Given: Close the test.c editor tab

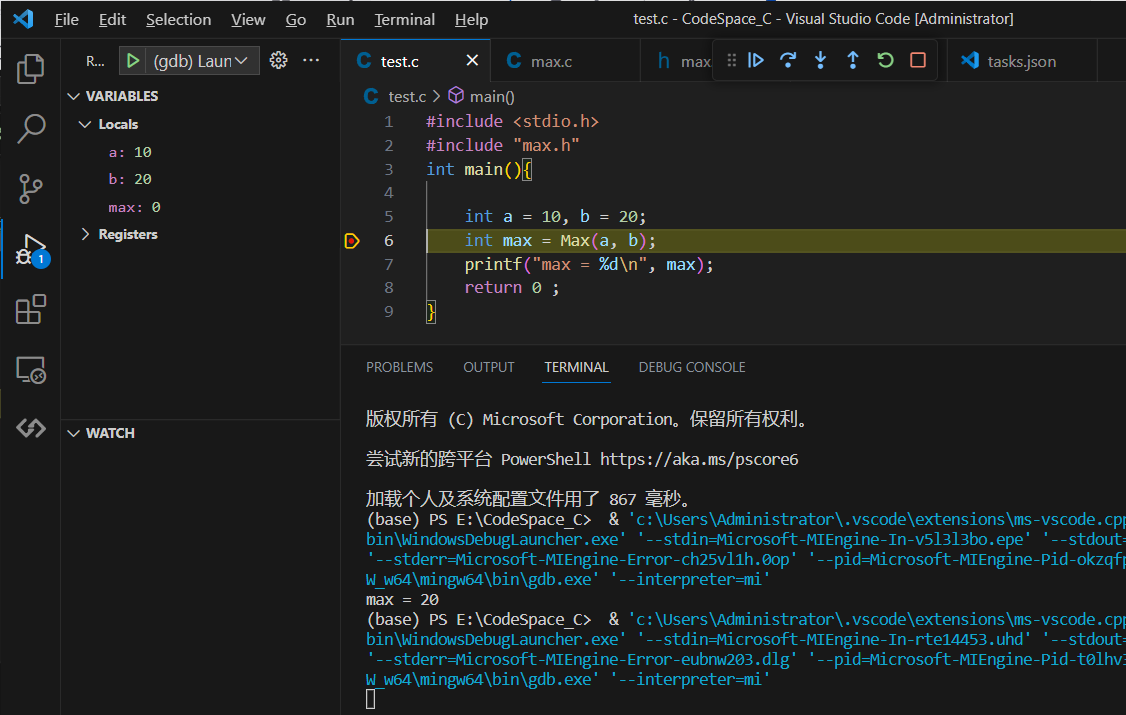Looking at the screenshot, I should point(472,60).
